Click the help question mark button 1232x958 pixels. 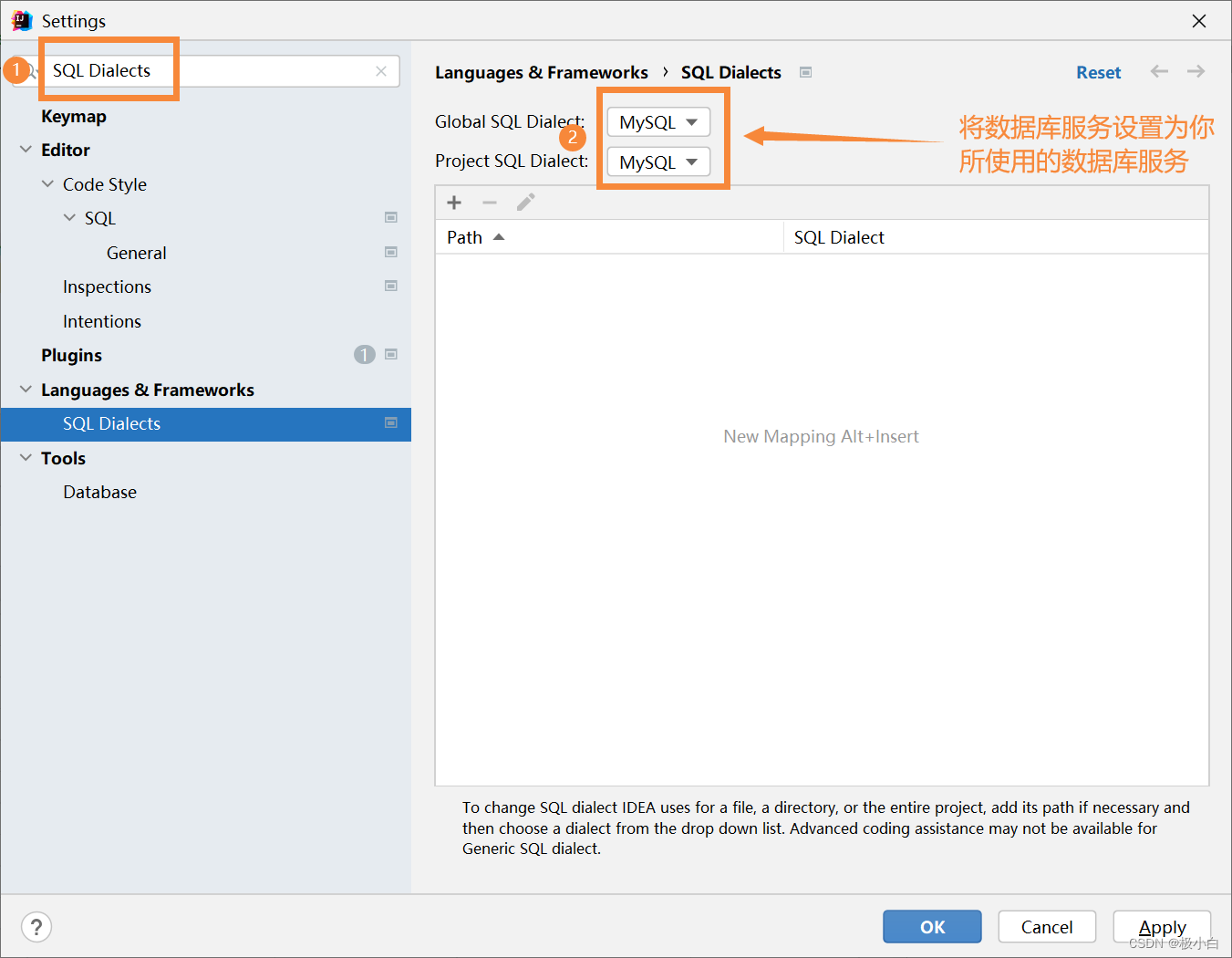(x=36, y=927)
